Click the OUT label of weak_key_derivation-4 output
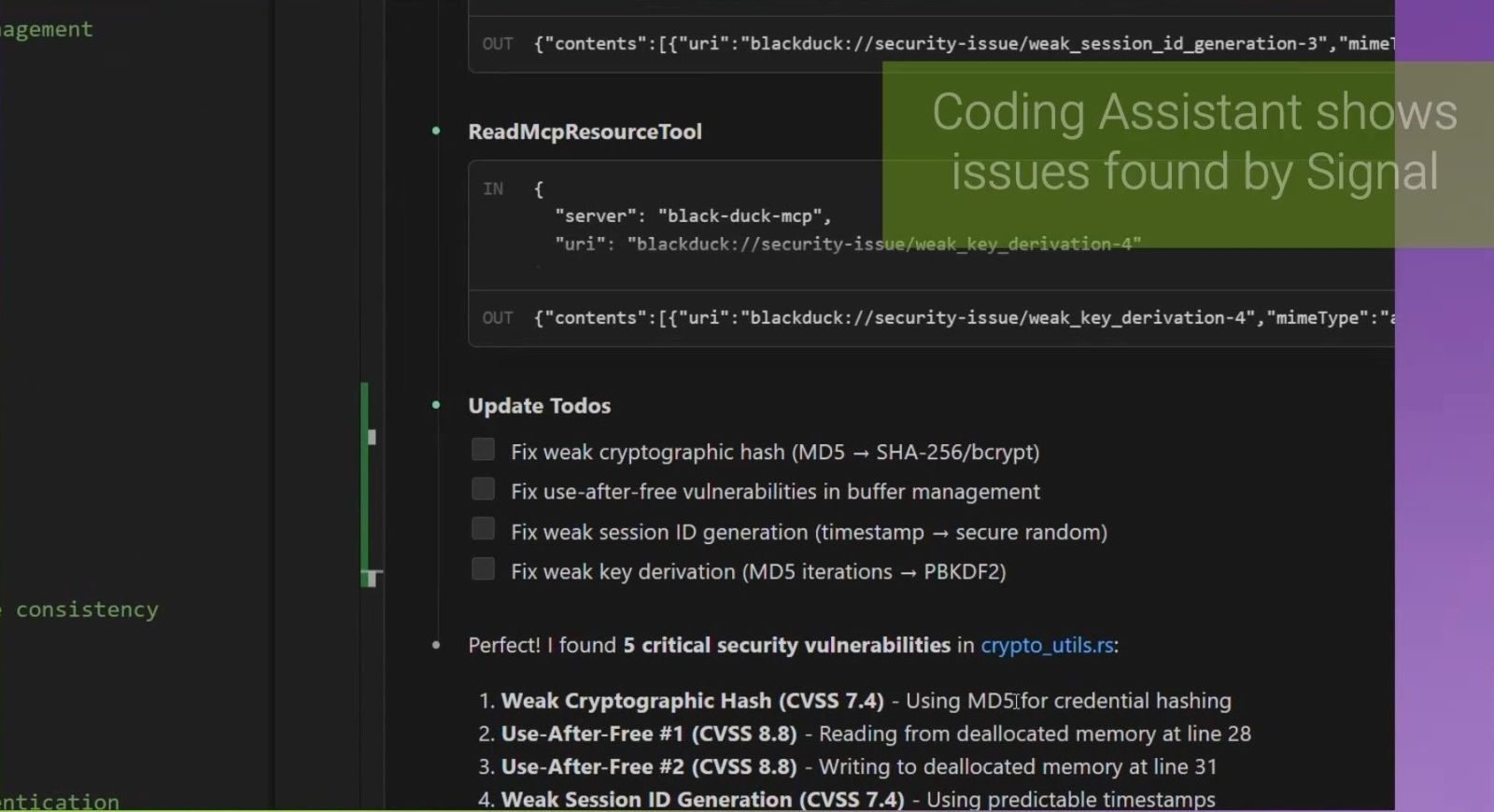 [x=498, y=318]
